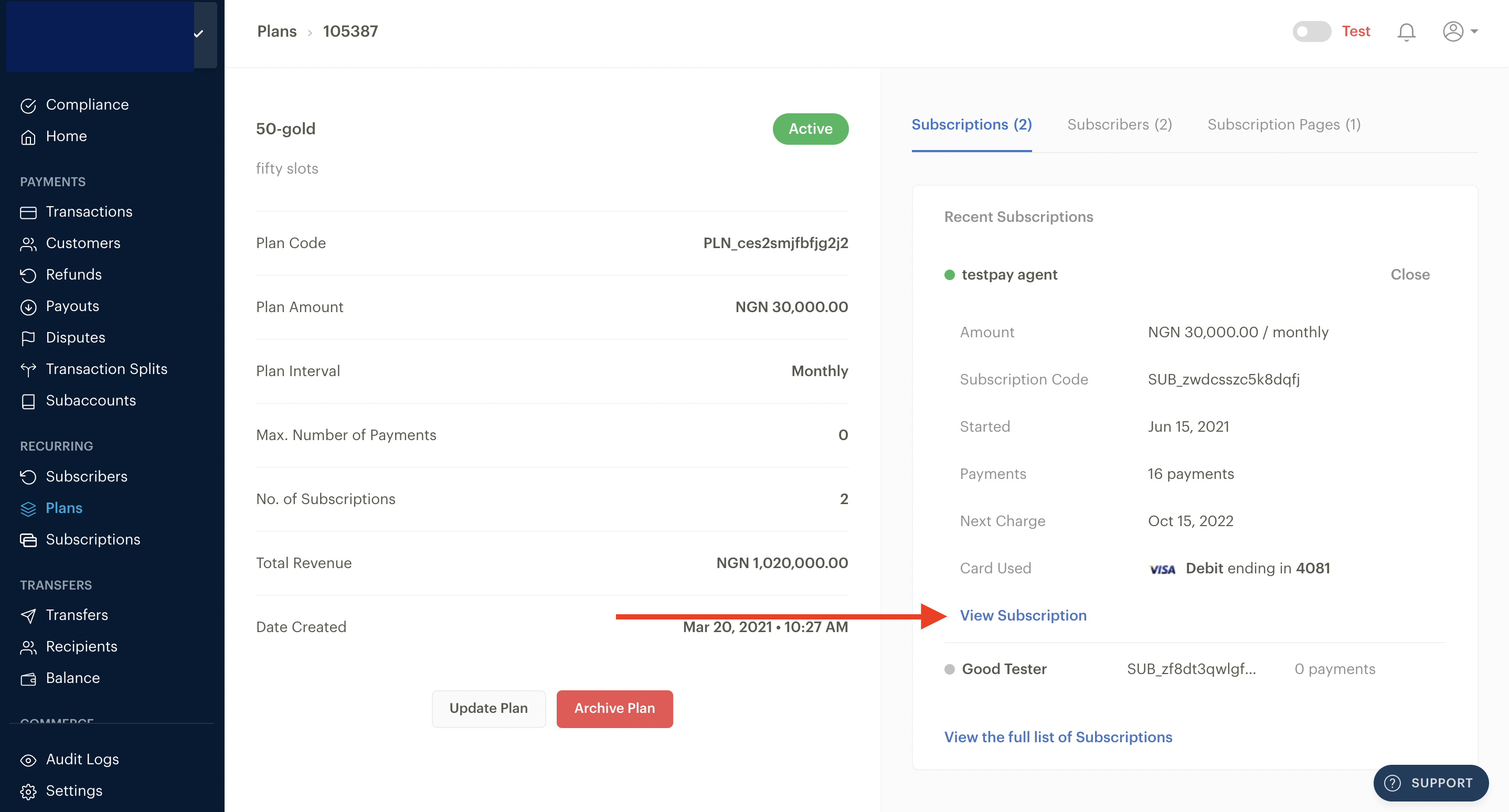Click the Audit Logs icon in sidebar

(29, 759)
